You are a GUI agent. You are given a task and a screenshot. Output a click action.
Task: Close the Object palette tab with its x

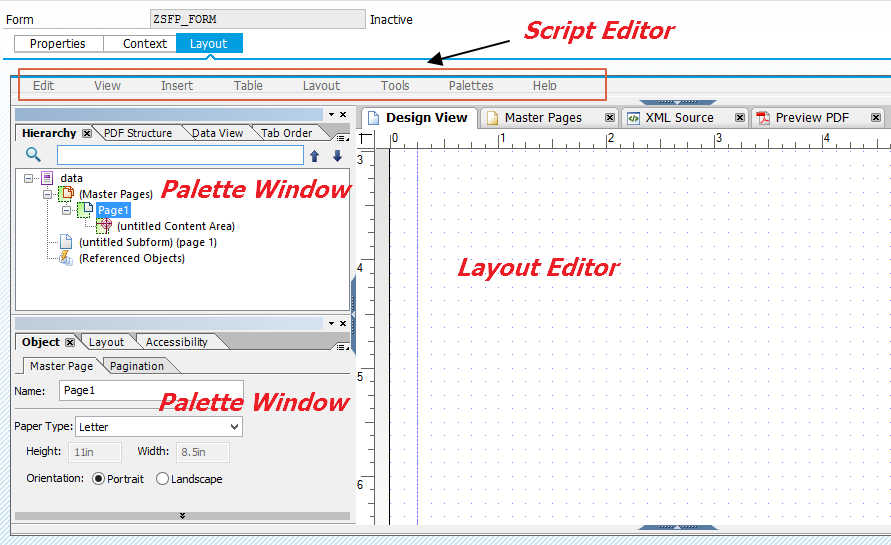[x=70, y=342]
